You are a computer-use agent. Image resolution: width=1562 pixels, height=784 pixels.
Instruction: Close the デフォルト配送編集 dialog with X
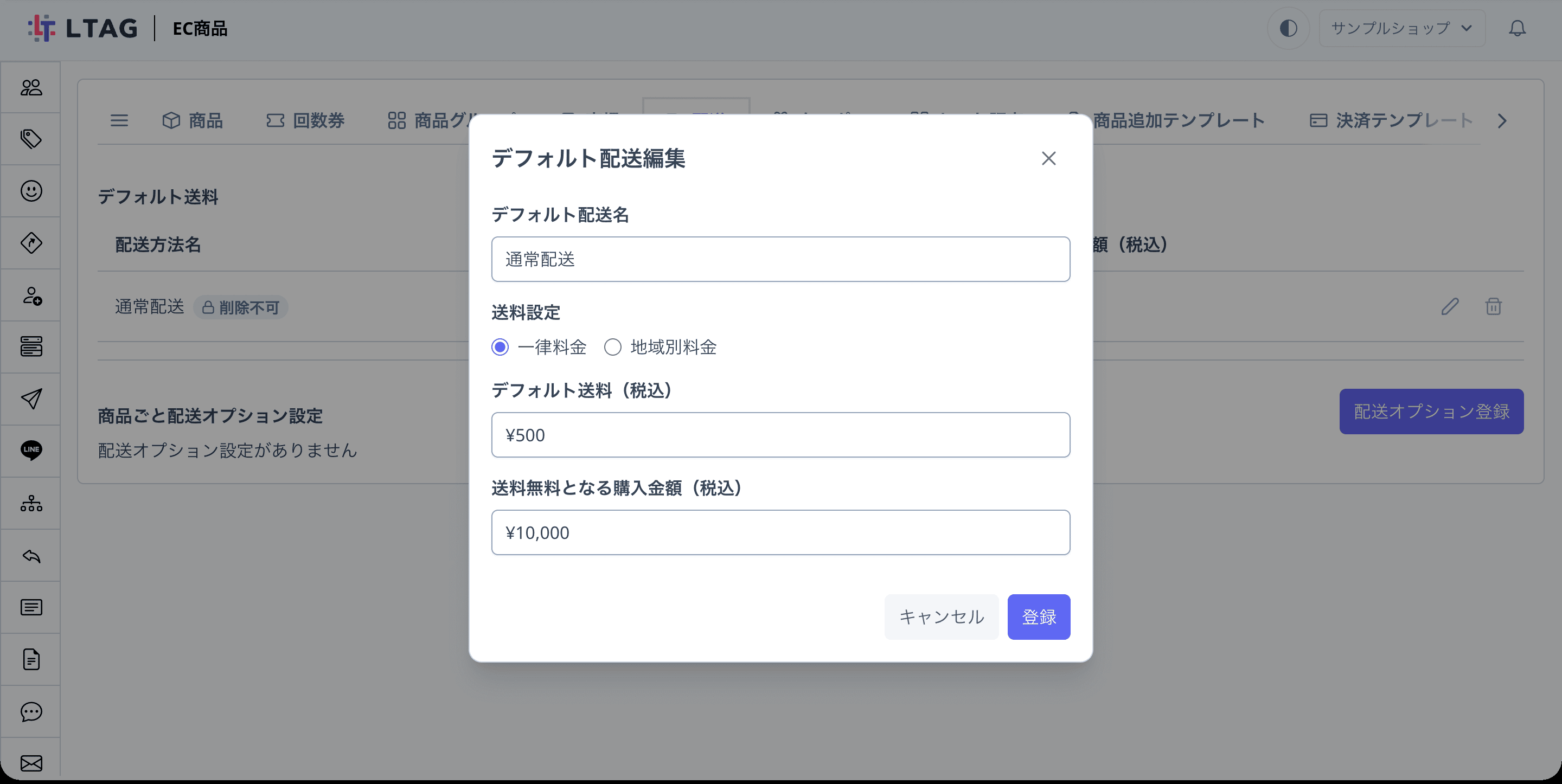click(1048, 158)
